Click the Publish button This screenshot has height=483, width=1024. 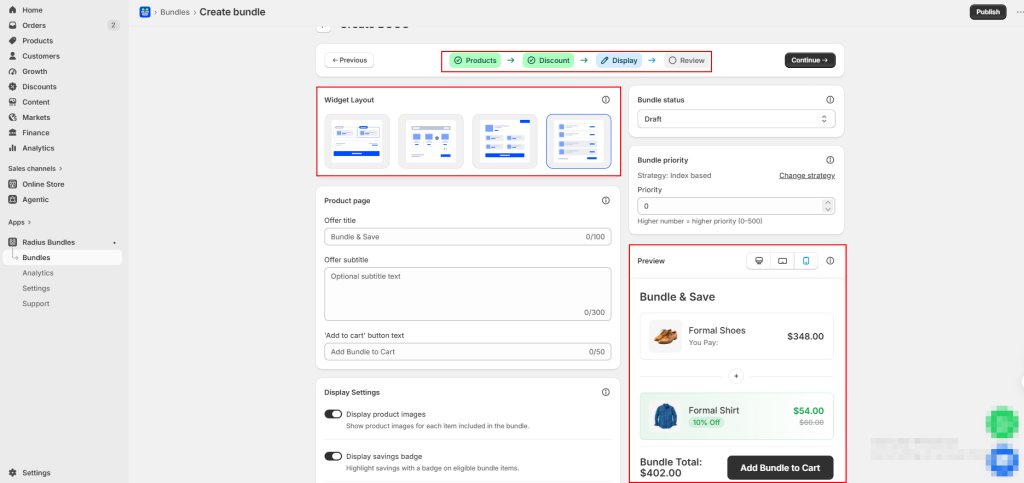point(987,12)
